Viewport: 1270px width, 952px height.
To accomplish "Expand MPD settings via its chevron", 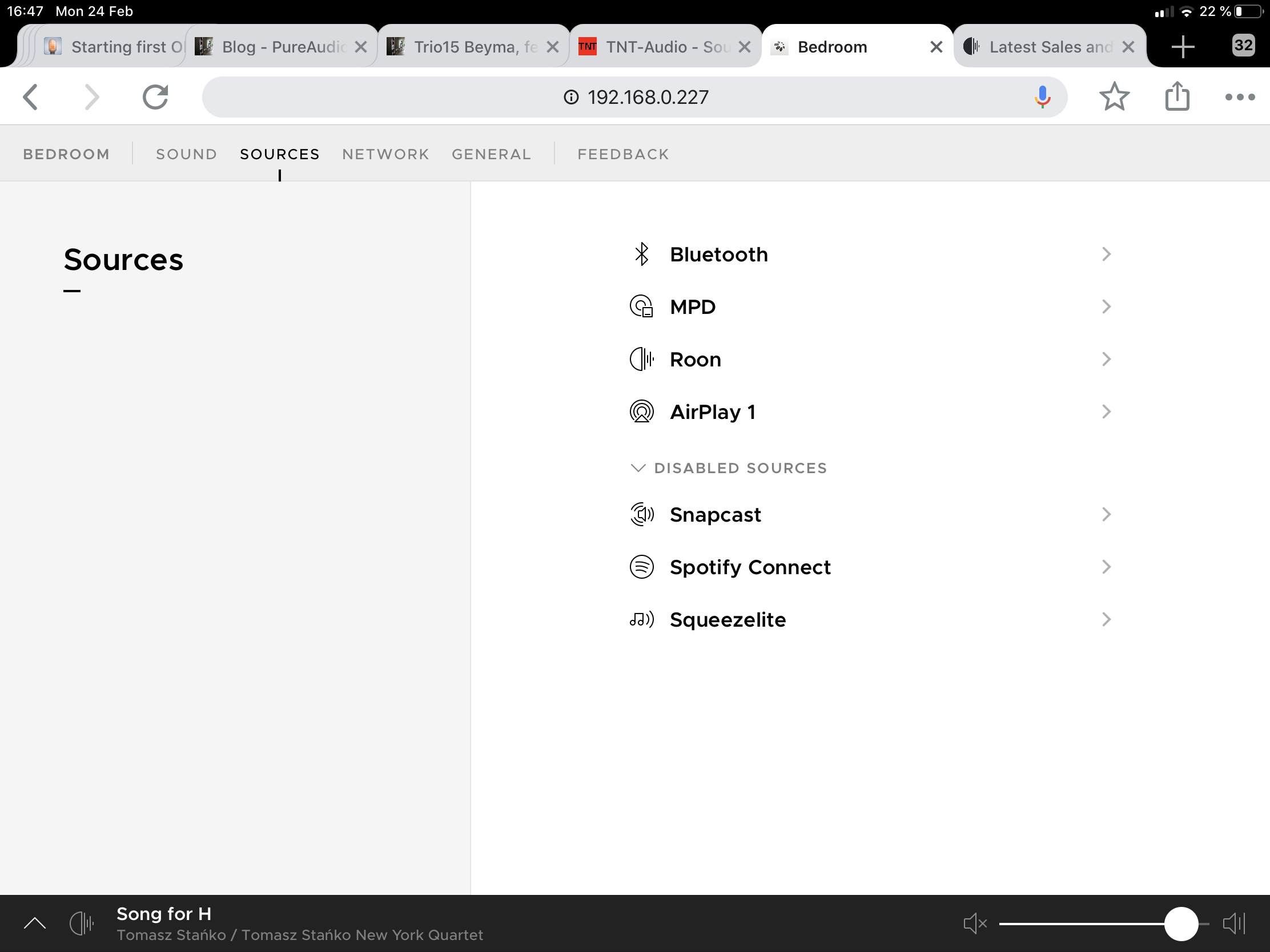I will tap(1106, 306).
